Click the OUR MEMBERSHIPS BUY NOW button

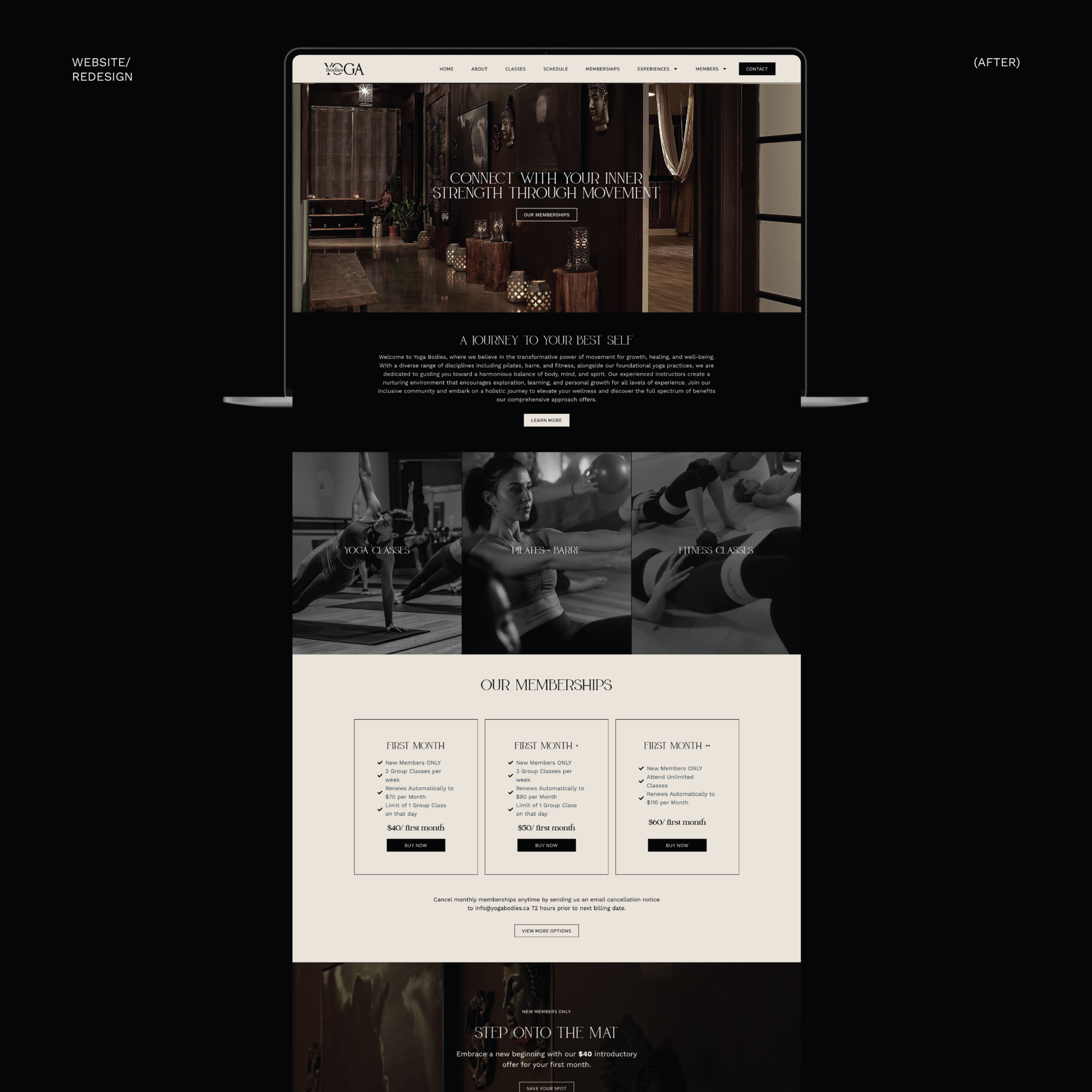click(415, 845)
